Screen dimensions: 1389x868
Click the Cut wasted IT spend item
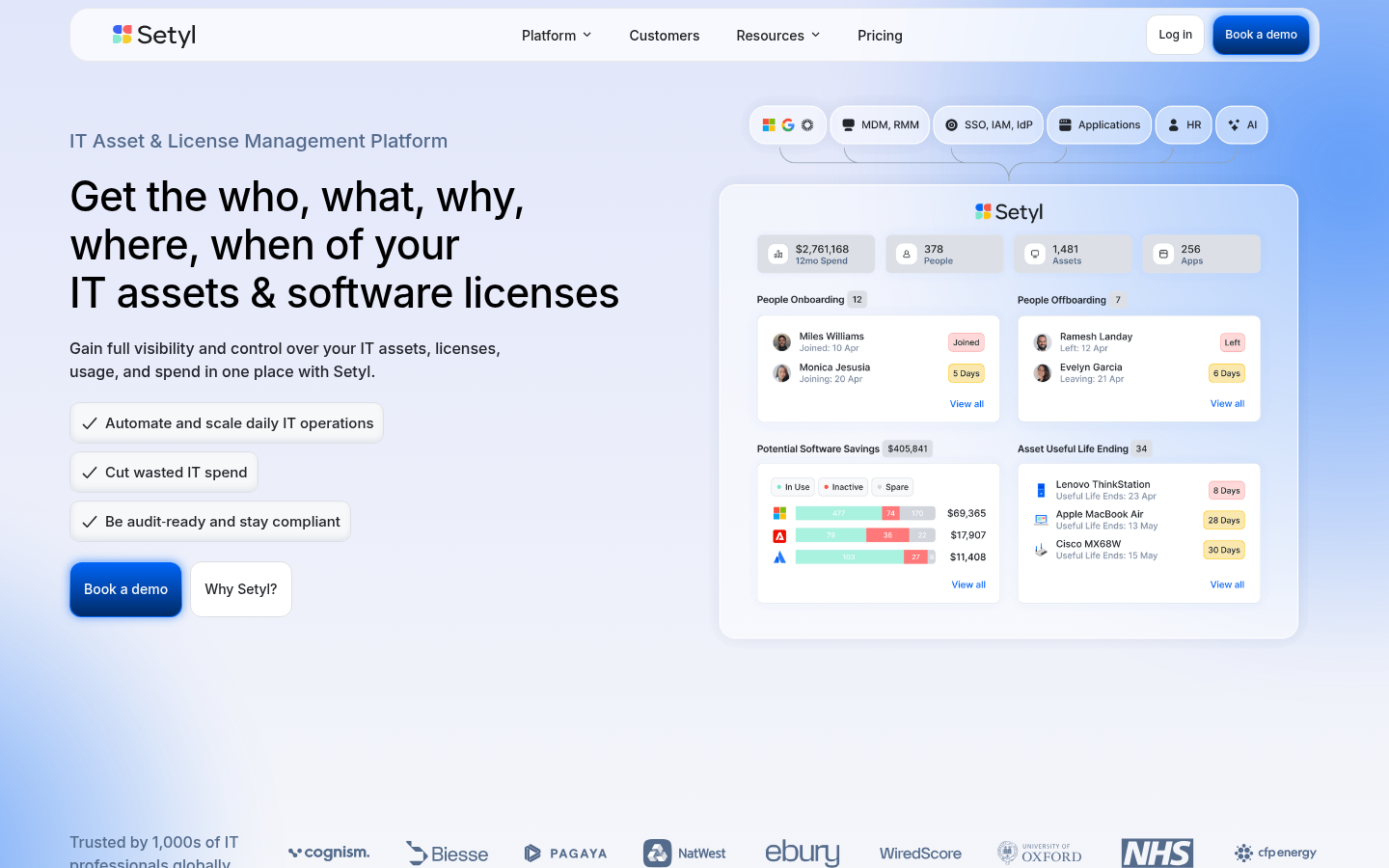click(x=164, y=473)
